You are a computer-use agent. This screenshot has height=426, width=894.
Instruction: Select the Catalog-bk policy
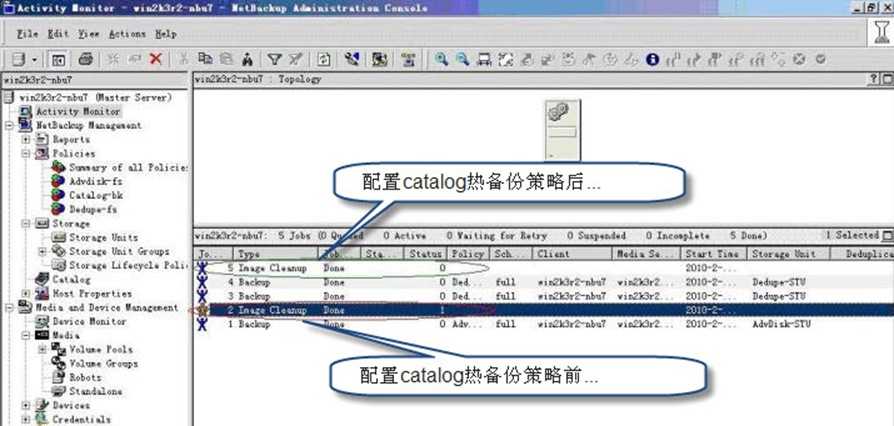pyautogui.click(x=96, y=196)
